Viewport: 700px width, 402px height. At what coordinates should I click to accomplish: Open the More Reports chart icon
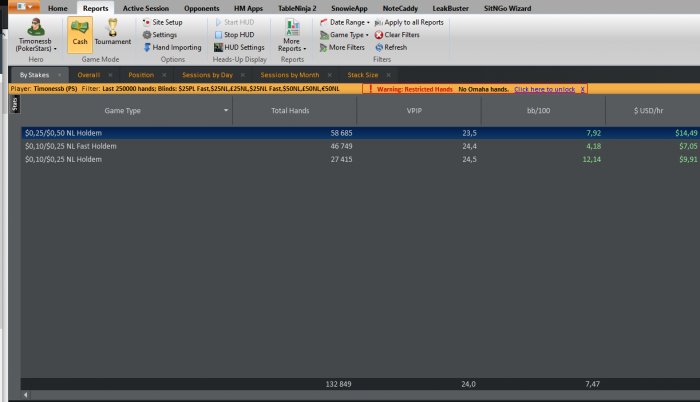[x=292, y=27]
